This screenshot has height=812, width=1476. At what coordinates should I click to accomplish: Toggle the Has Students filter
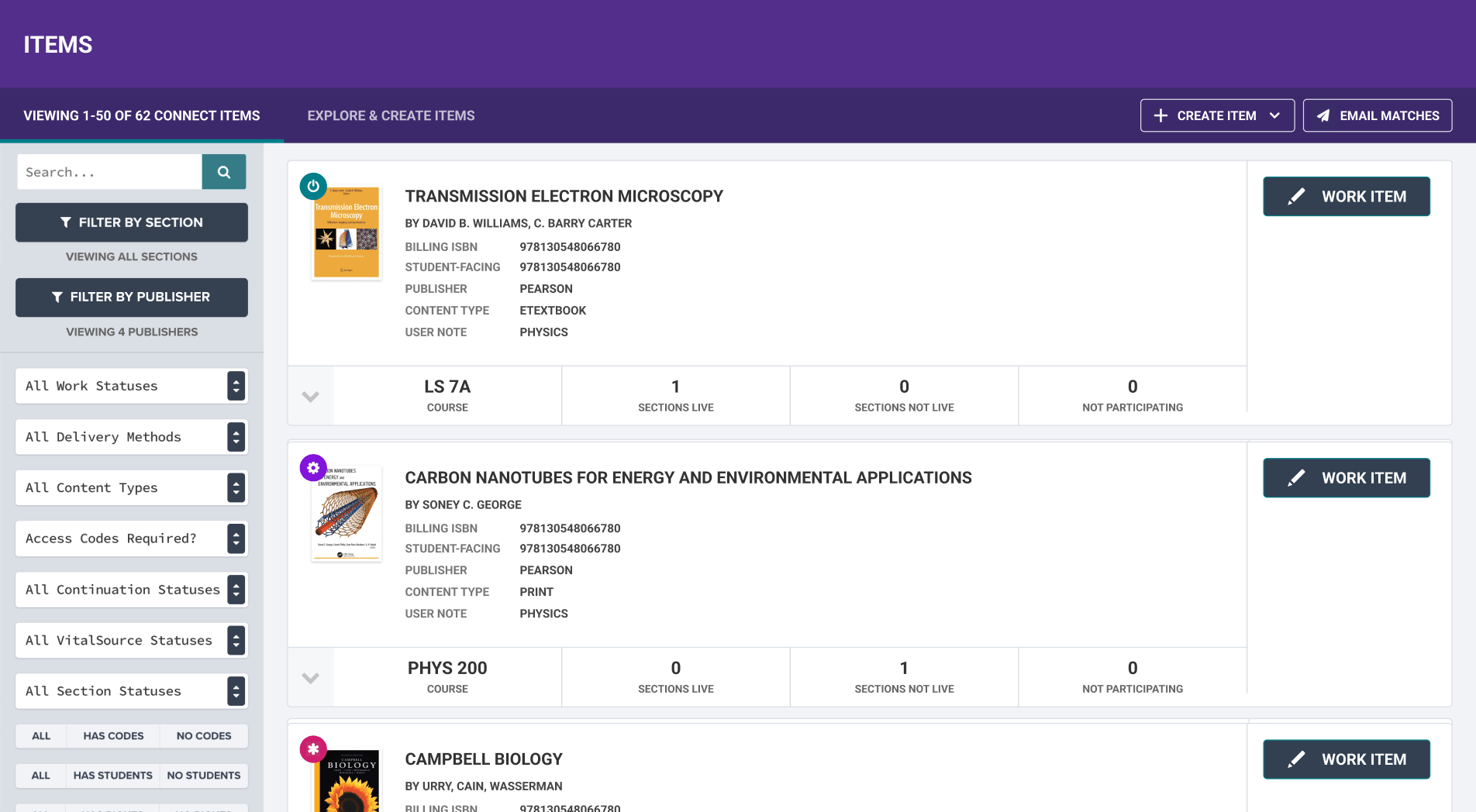click(113, 776)
